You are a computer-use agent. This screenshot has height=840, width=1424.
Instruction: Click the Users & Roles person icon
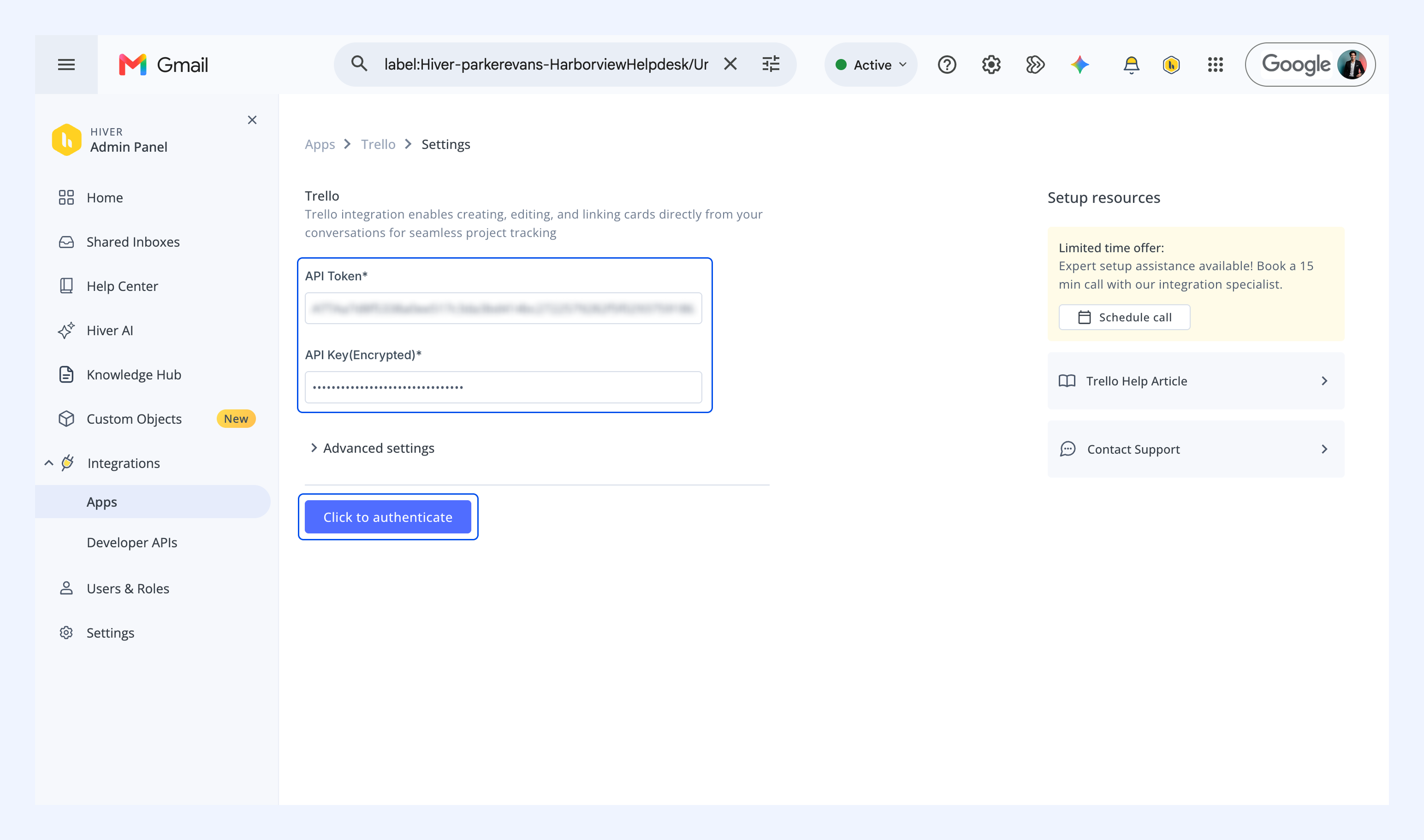pyautogui.click(x=66, y=588)
